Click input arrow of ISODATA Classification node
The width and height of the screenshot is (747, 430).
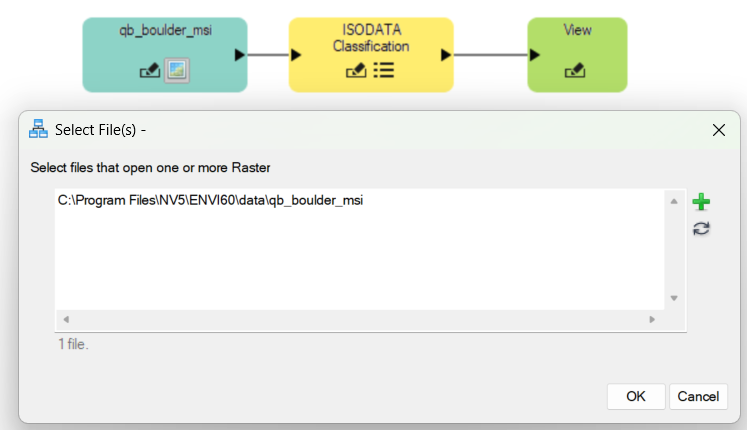pyautogui.click(x=296, y=55)
